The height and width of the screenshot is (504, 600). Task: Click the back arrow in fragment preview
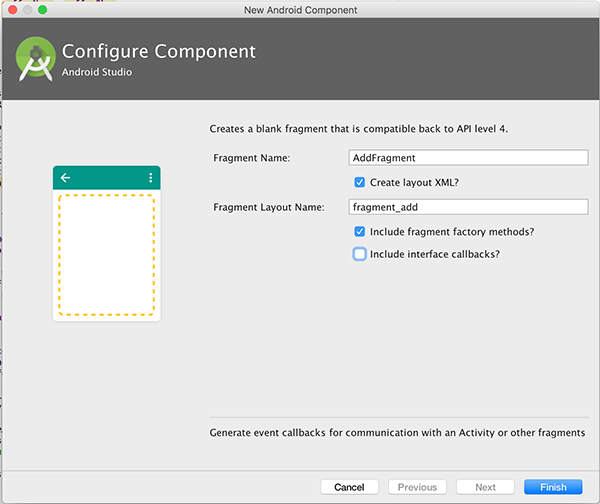(x=65, y=178)
